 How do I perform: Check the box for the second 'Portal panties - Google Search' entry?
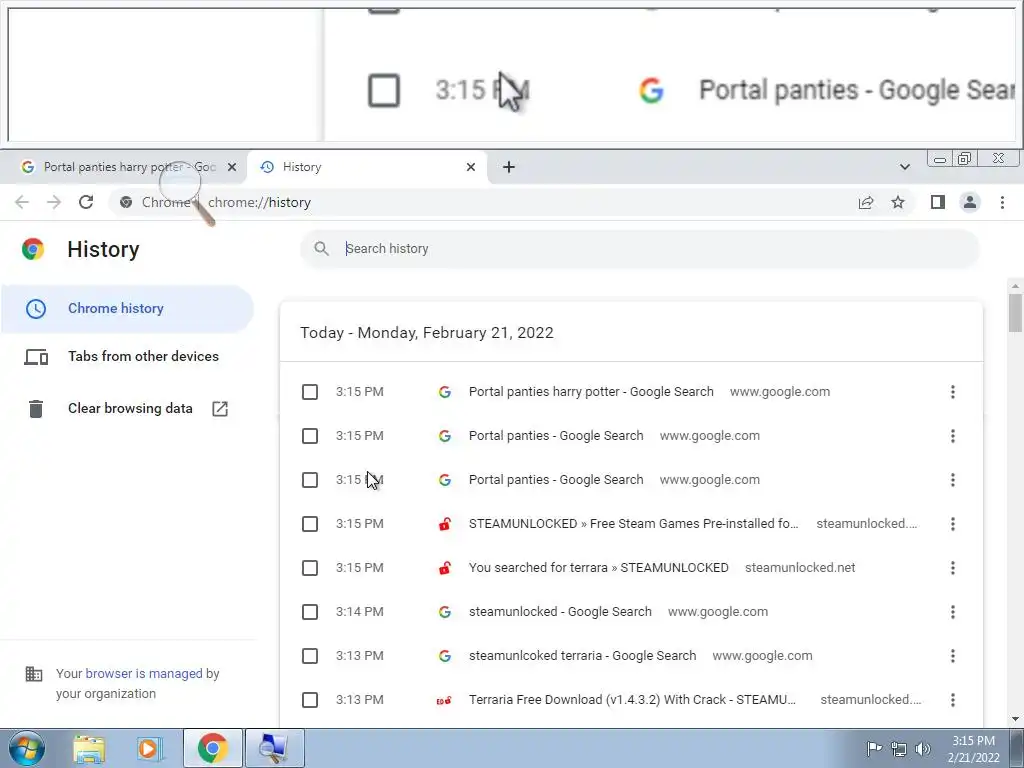coord(310,480)
